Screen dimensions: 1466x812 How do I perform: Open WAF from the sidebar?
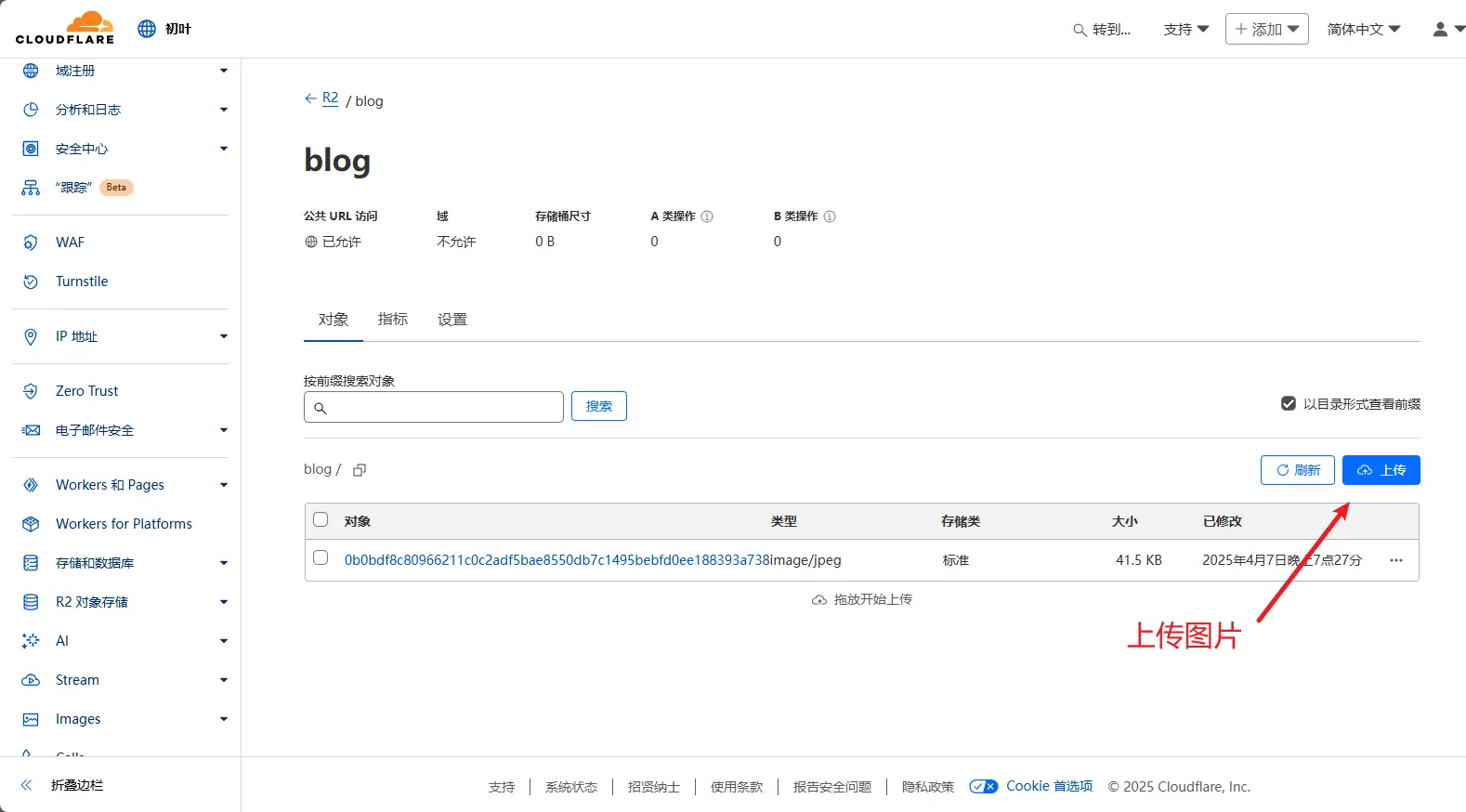(x=70, y=242)
